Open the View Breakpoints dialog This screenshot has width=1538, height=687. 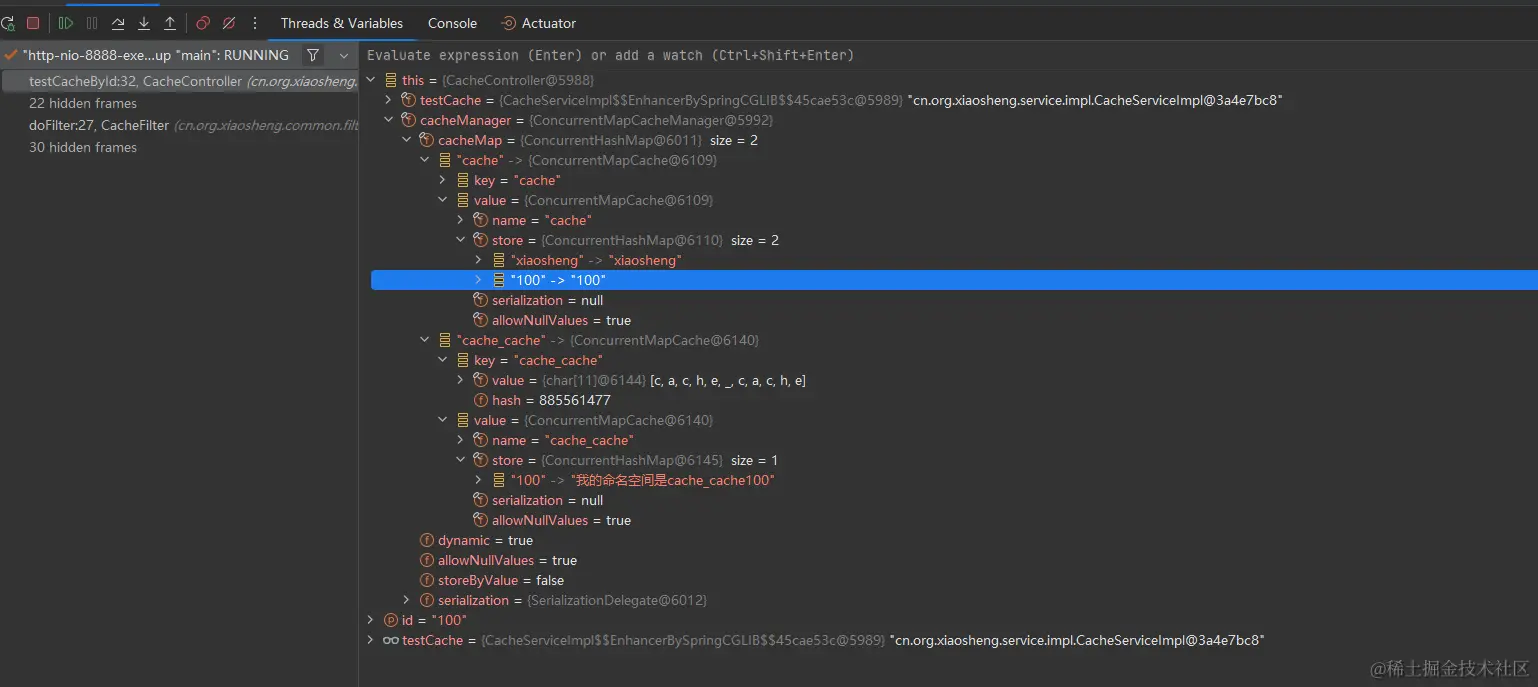(203, 23)
